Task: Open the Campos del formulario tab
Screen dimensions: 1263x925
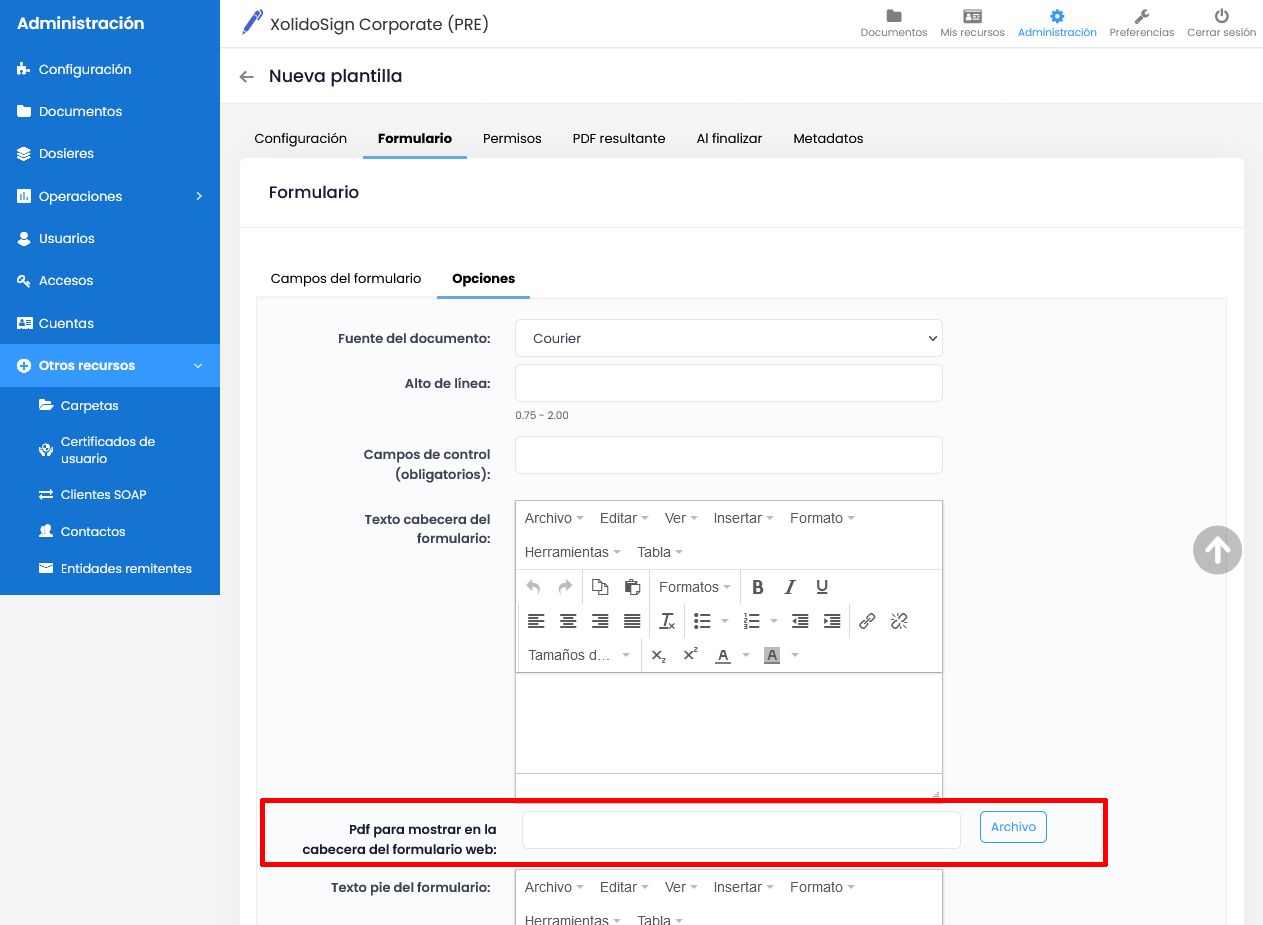Action: coord(346,278)
